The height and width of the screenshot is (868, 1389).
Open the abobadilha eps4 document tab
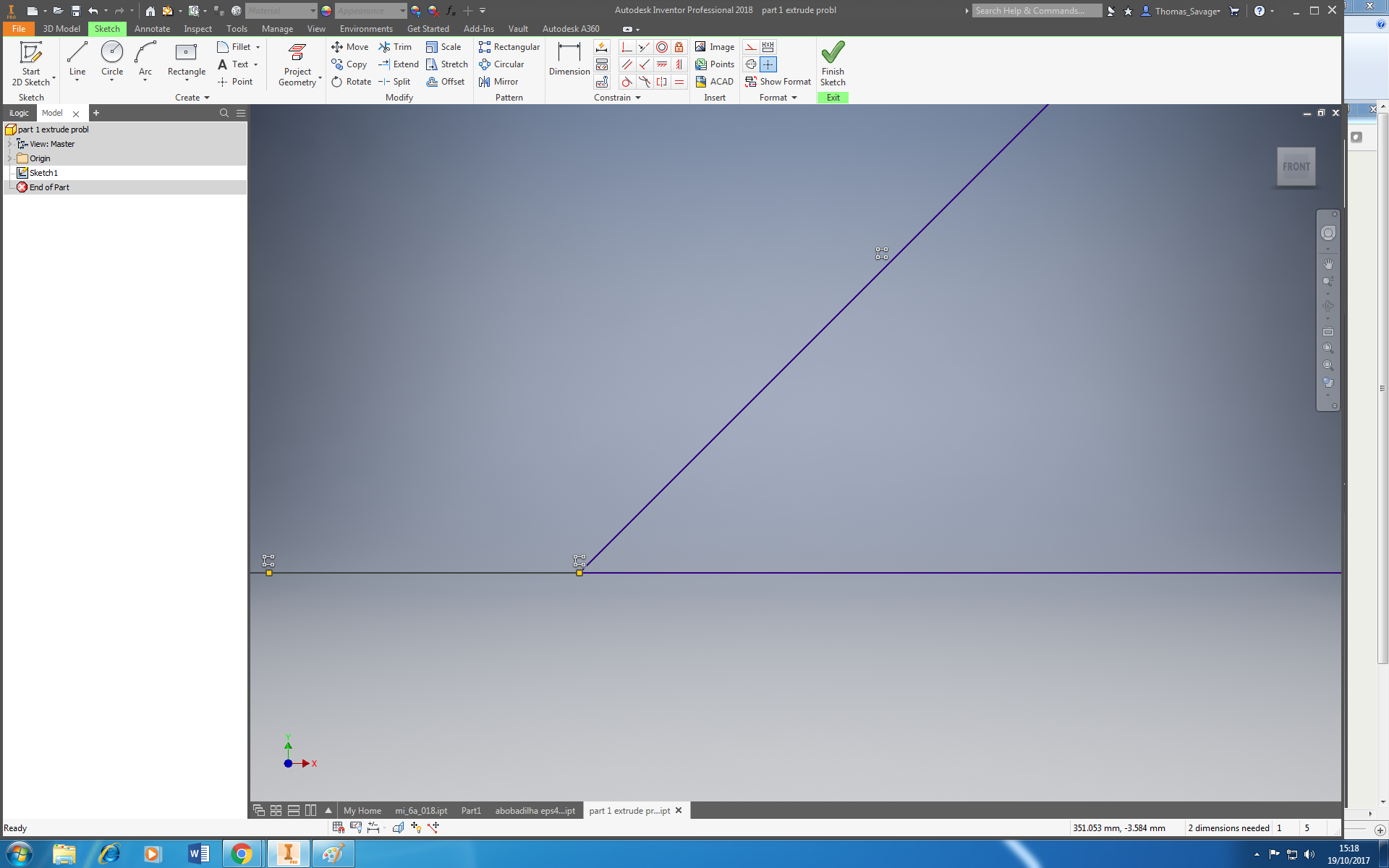tap(535, 810)
